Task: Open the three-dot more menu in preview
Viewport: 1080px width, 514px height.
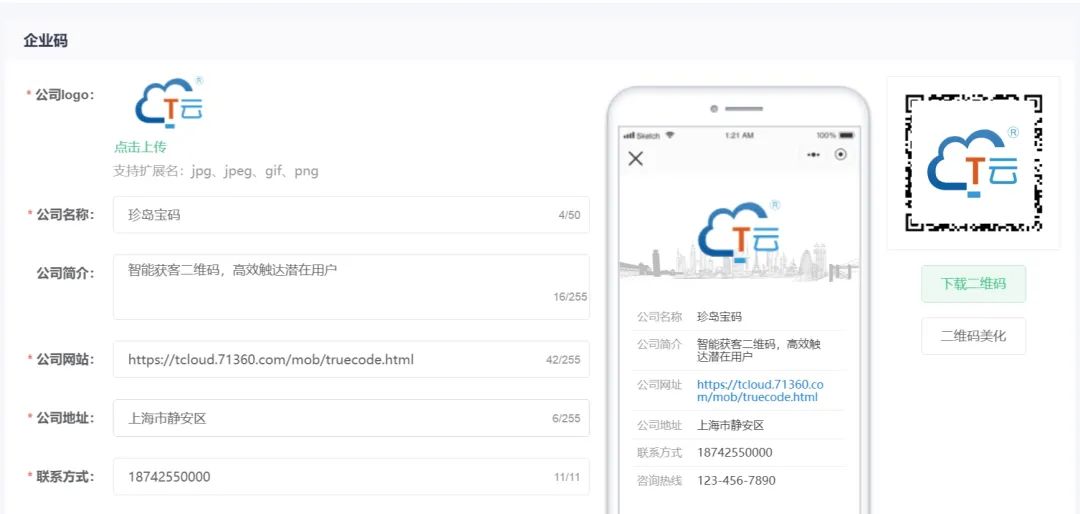Action: 813,155
